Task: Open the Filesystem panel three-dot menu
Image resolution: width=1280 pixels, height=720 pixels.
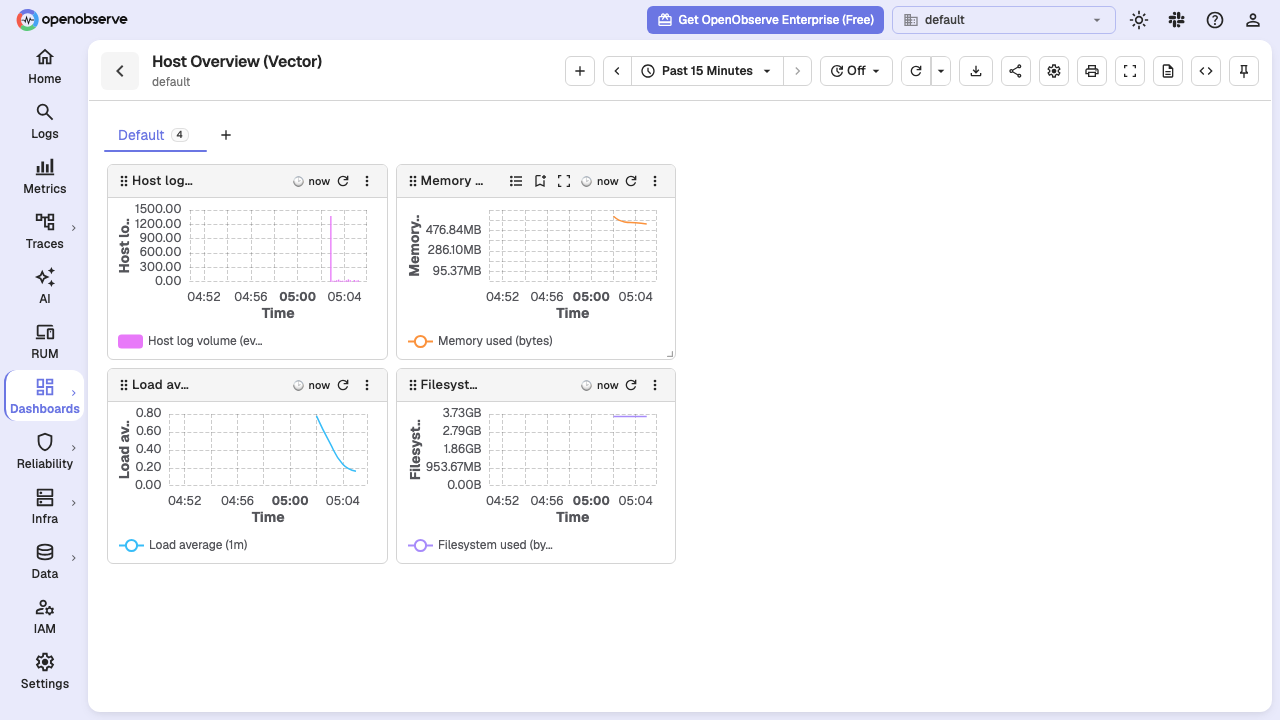Action: (x=655, y=385)
